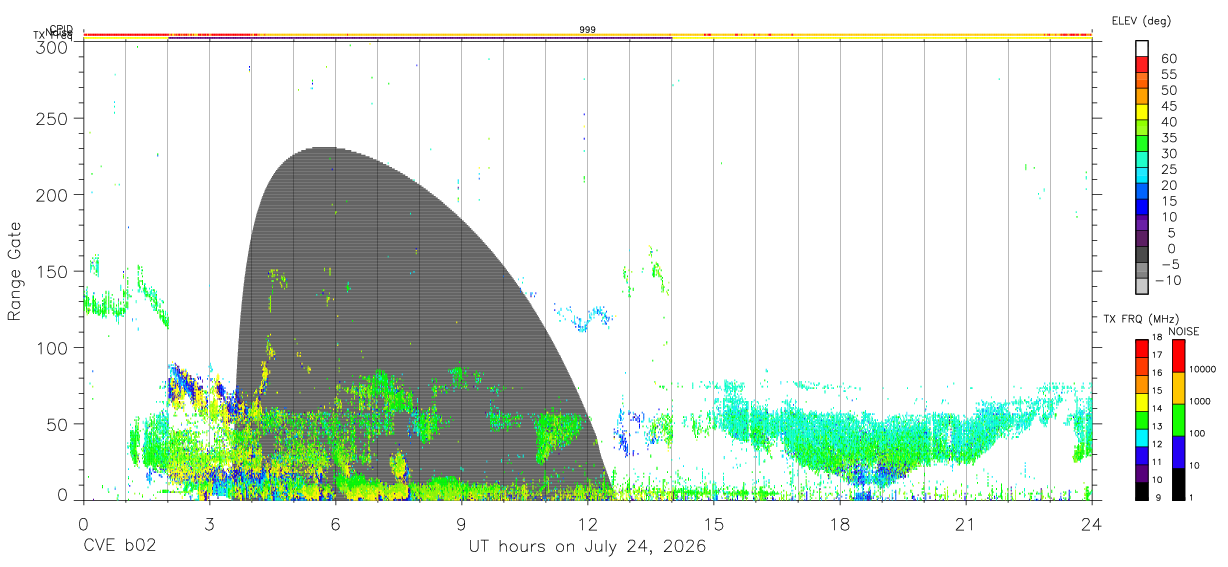Screen dimensions: 1228x567
Task: Click the Range Gate tick label 300
Action: click(x=53, y=47)
